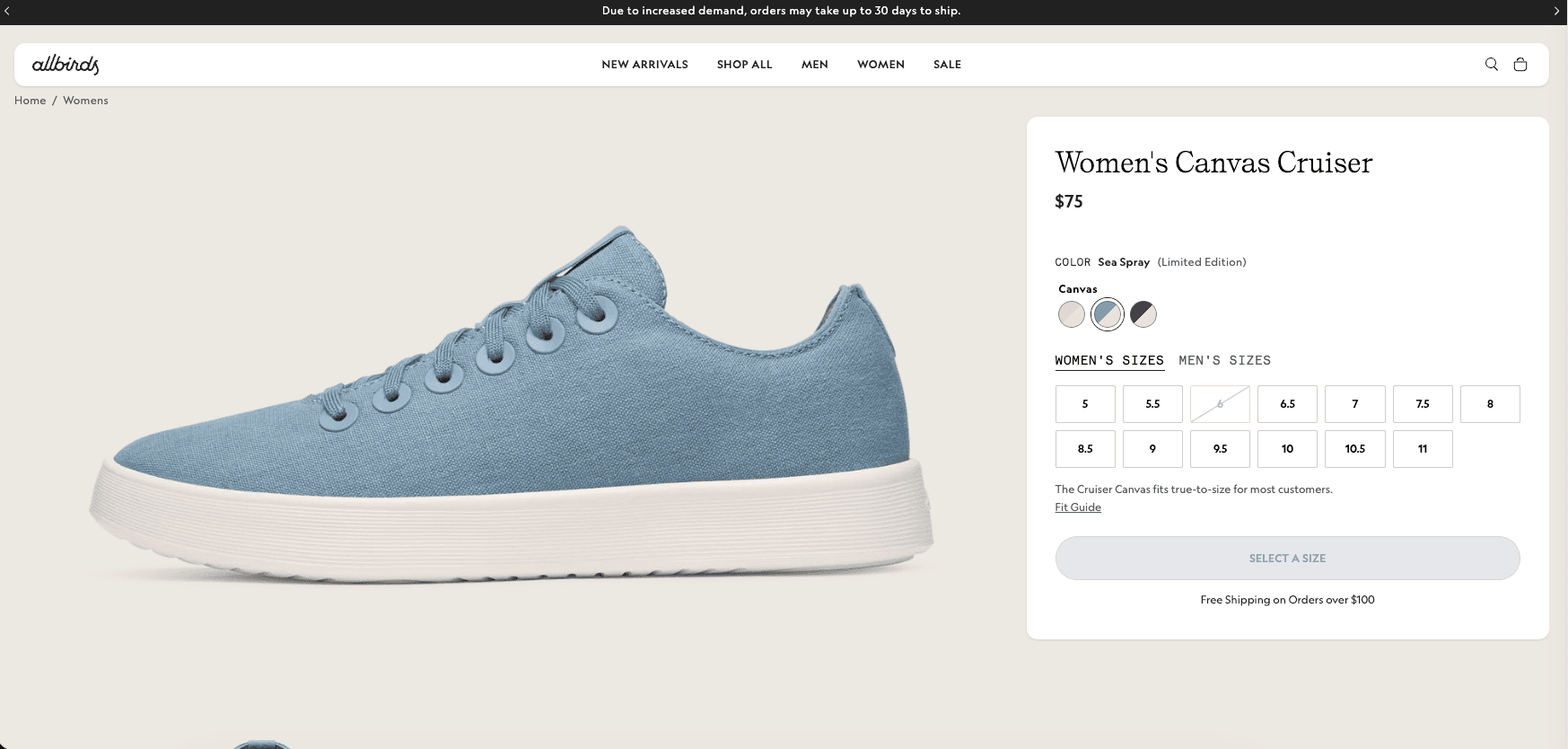The width and height of the screenshot is (1568, 749).
Task: Select size 11
Action: point(1423,449)
